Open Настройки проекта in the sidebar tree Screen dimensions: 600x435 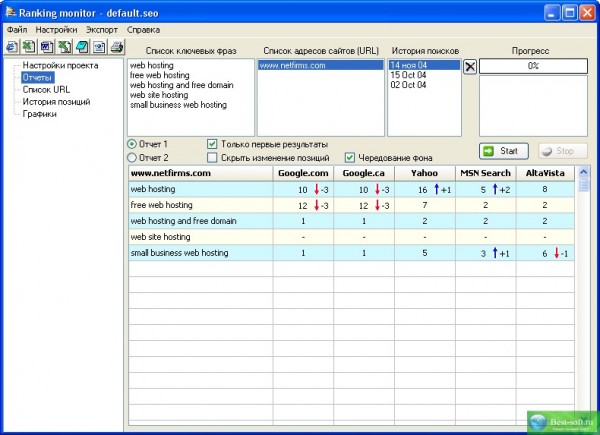pos(56,65)
